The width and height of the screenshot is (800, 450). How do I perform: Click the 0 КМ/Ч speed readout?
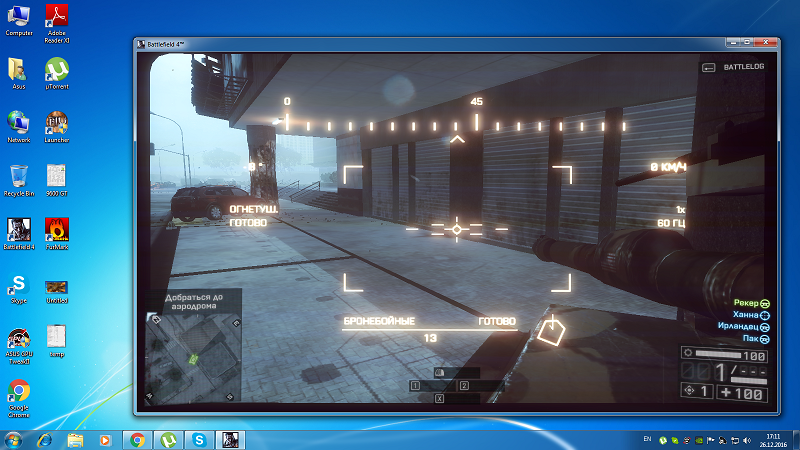pos(668,167)
